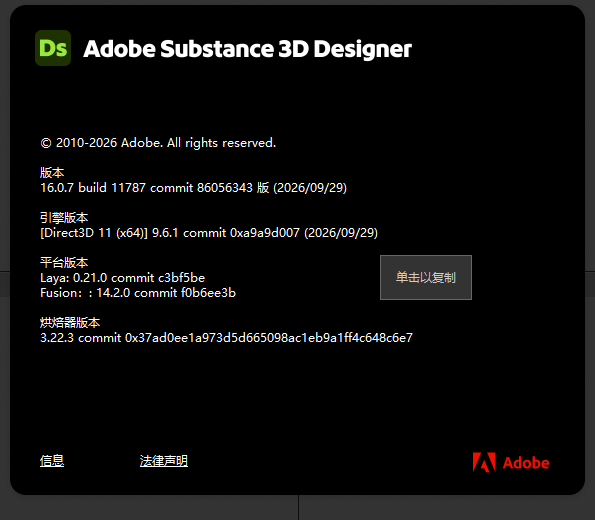The width and height of the screenshot is (595, 520).
Task: Open the 信息 link
Action: [x=52, y=461]
